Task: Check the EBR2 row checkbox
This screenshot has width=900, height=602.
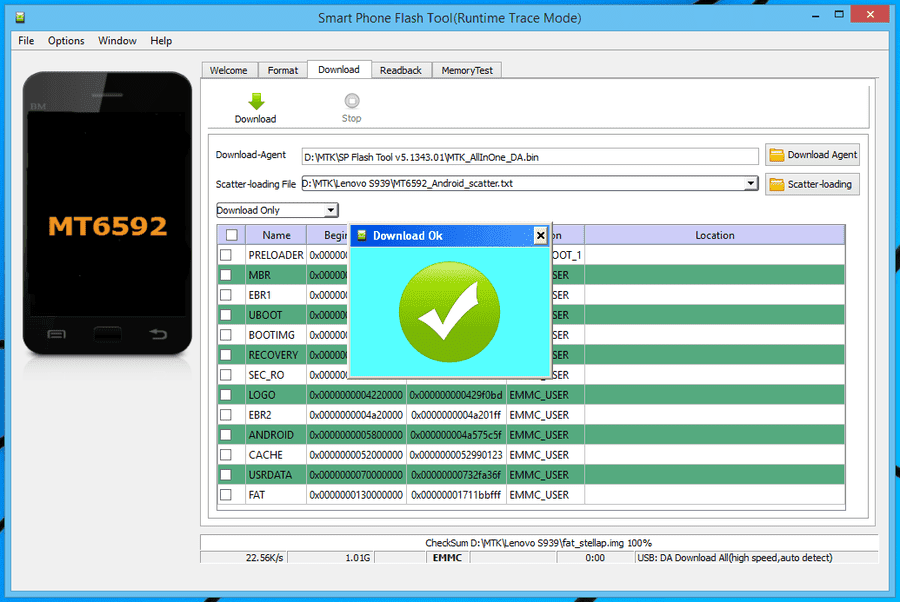Action: (226, 415)
